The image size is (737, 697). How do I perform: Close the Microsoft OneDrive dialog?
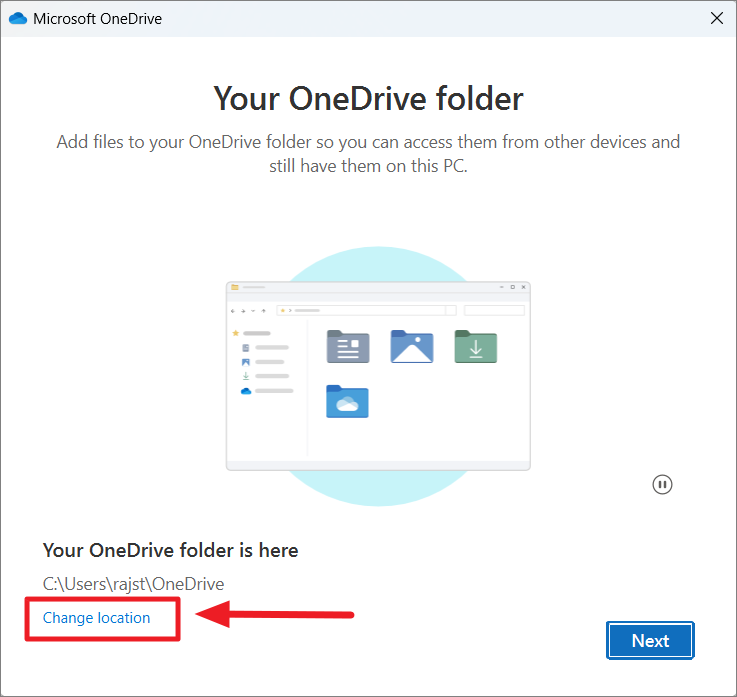(x=717, y=18)
